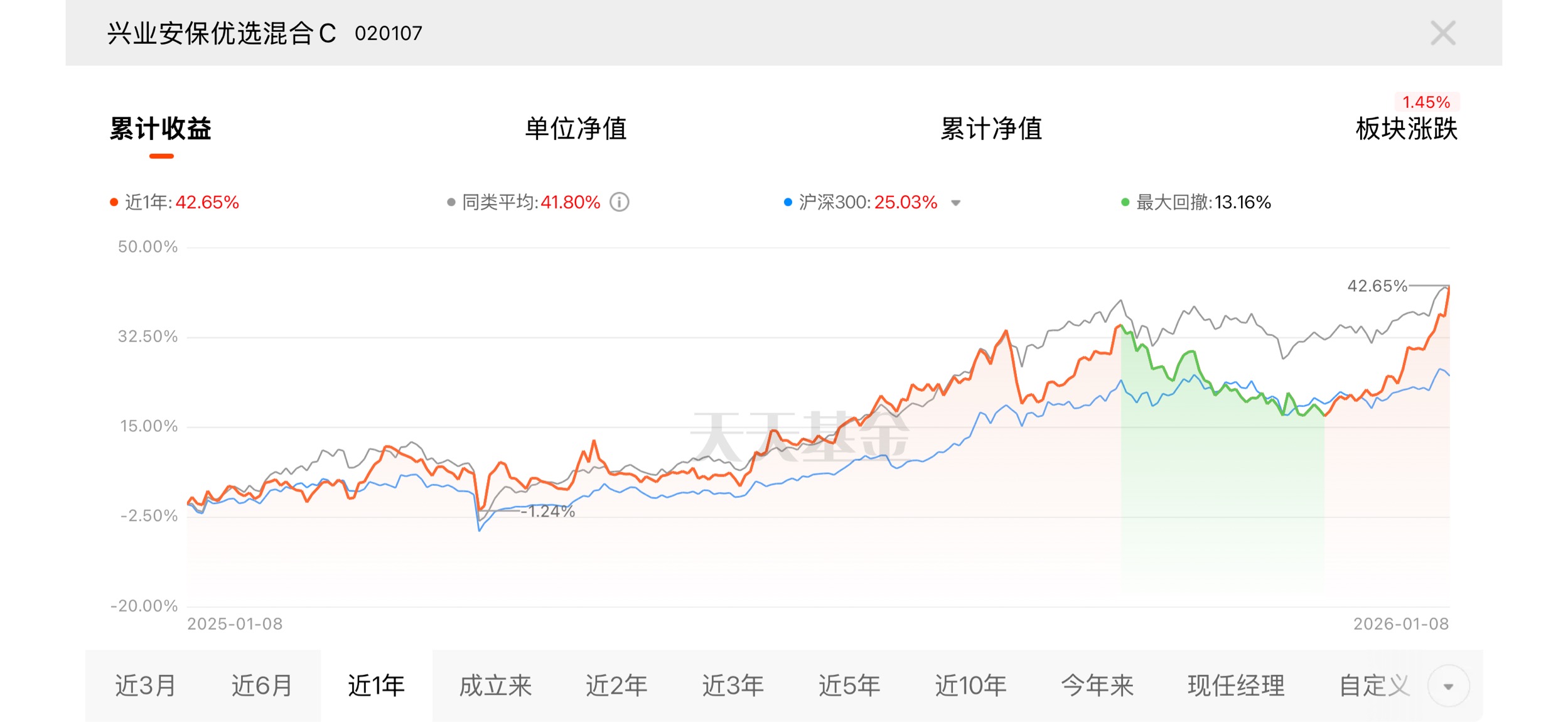Switch to the 单位净值 tab
Screen dimensions: 1568x722
(x=576, y=129)
